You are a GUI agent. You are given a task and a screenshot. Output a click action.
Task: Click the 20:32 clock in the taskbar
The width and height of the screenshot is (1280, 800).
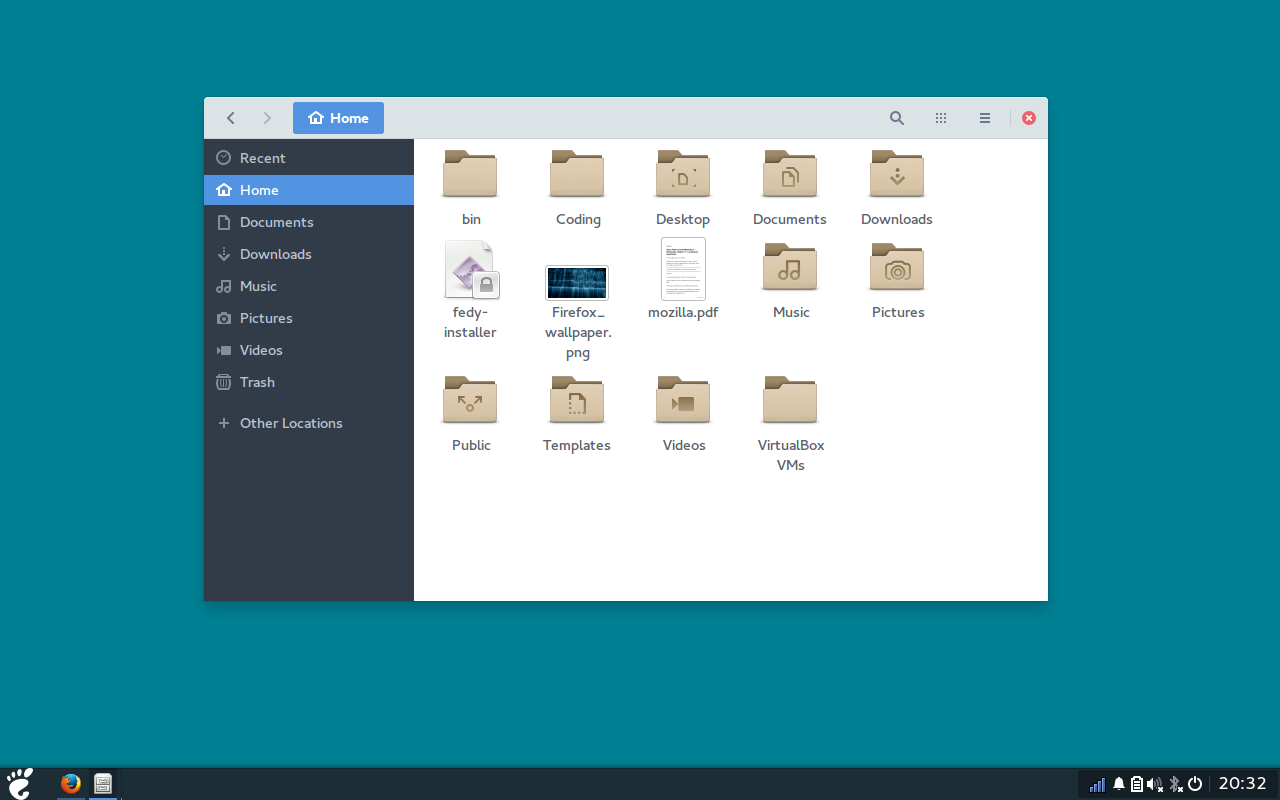(1242, 784)
